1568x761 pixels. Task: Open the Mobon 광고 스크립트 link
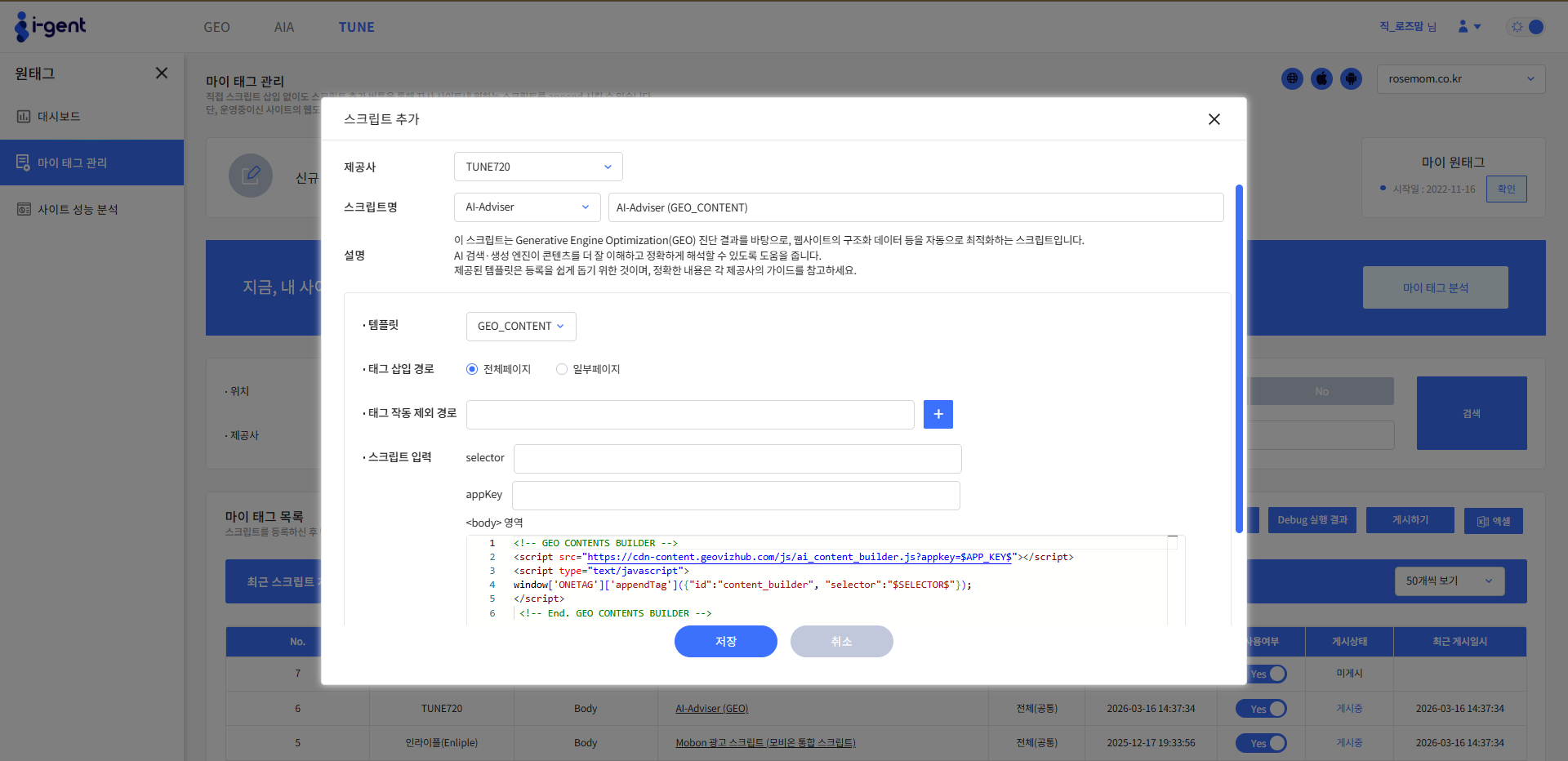765,743
